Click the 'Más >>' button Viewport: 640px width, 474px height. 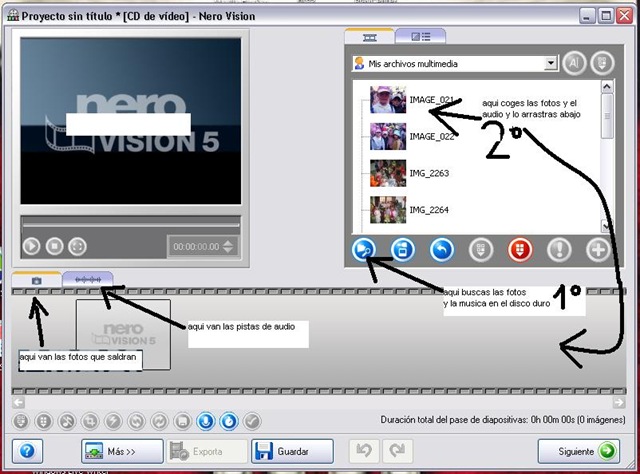tap(122, 451)
